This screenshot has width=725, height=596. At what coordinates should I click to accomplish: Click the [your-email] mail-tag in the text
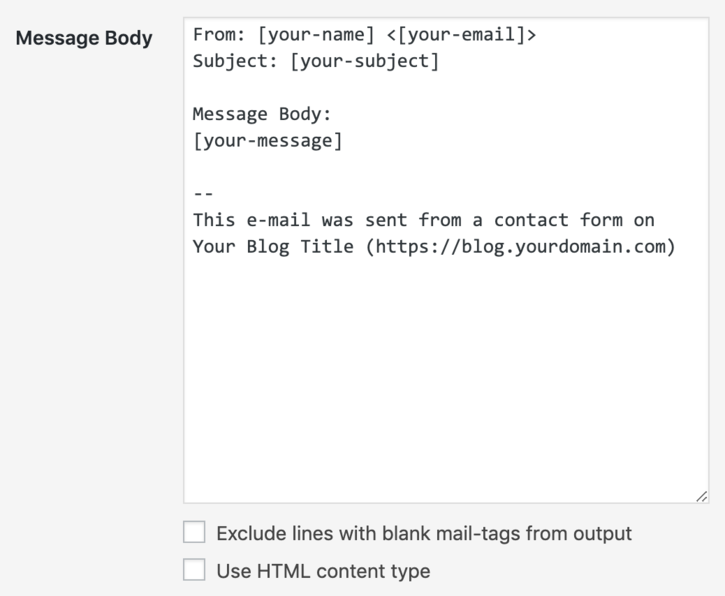pos(462,35)
